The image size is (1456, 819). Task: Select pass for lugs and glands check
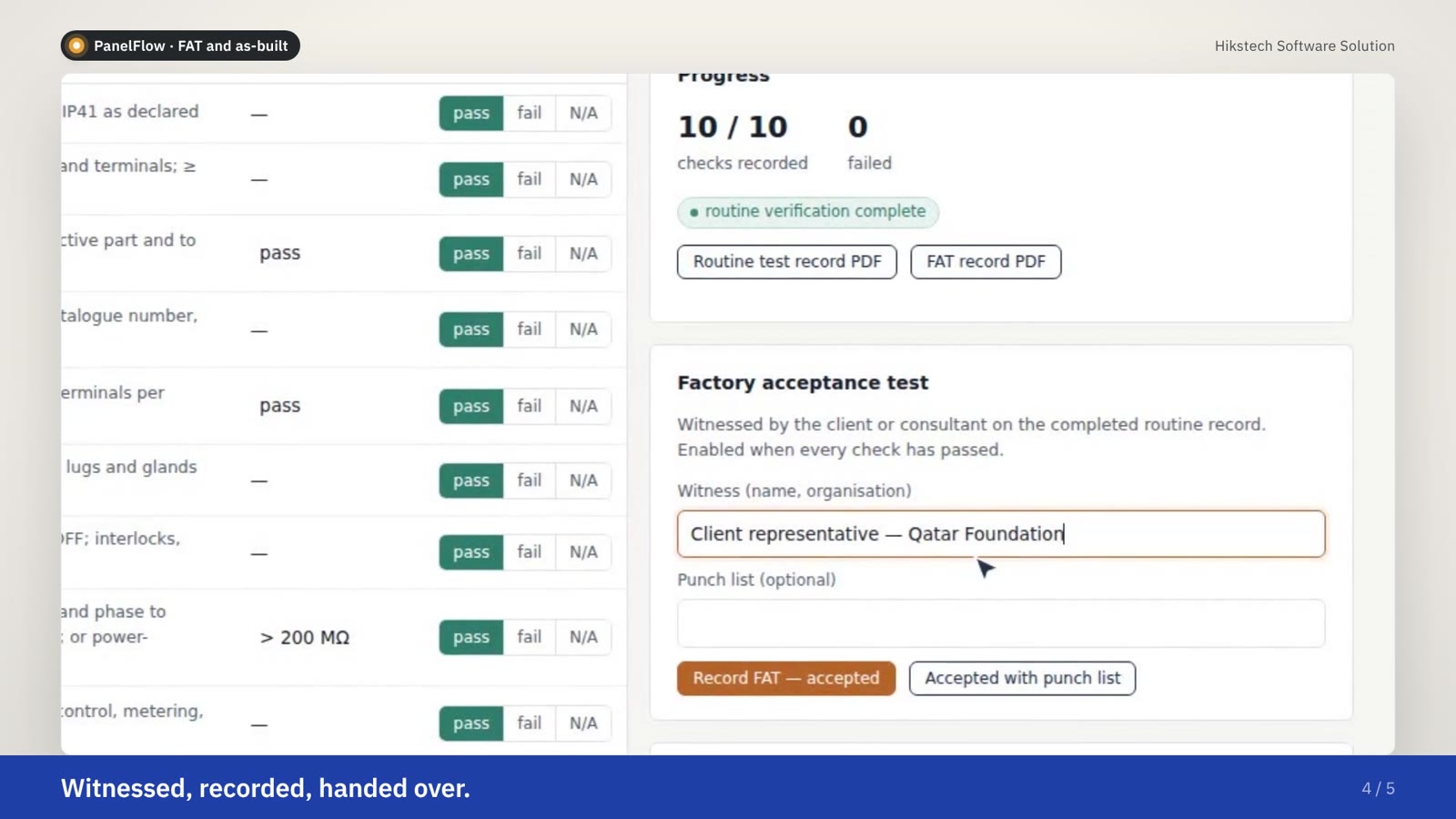point(471,480)
